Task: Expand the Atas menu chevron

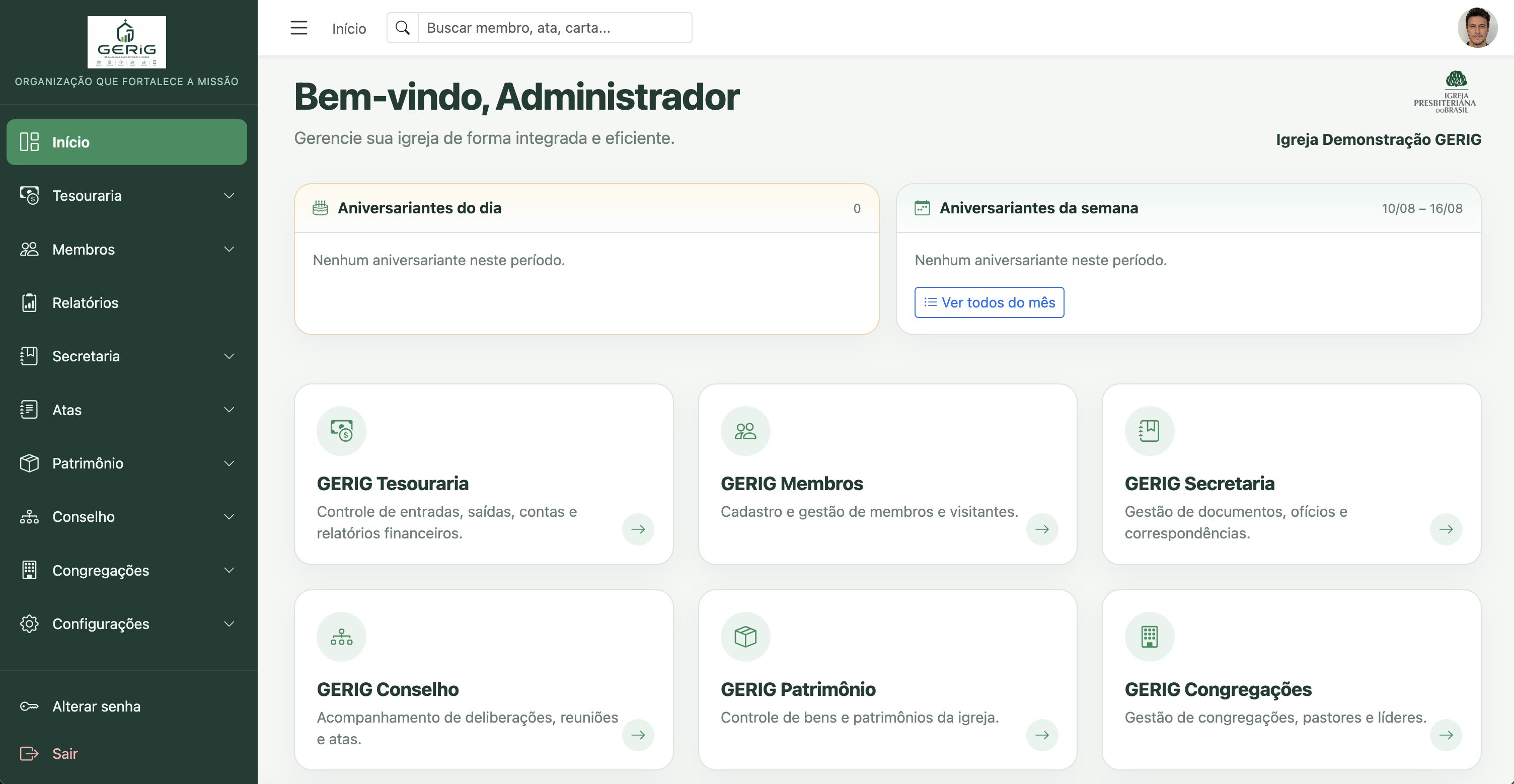Action: pos(229,410)
